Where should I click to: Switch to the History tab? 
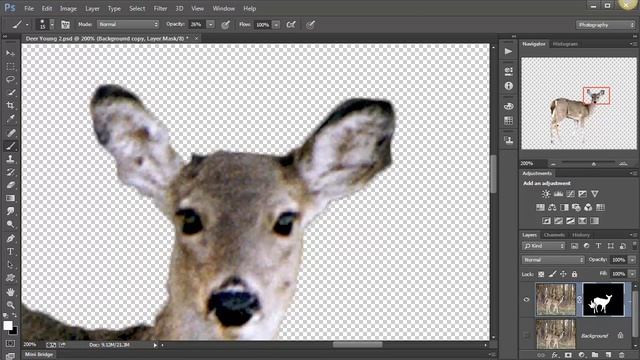coord(580,235)
